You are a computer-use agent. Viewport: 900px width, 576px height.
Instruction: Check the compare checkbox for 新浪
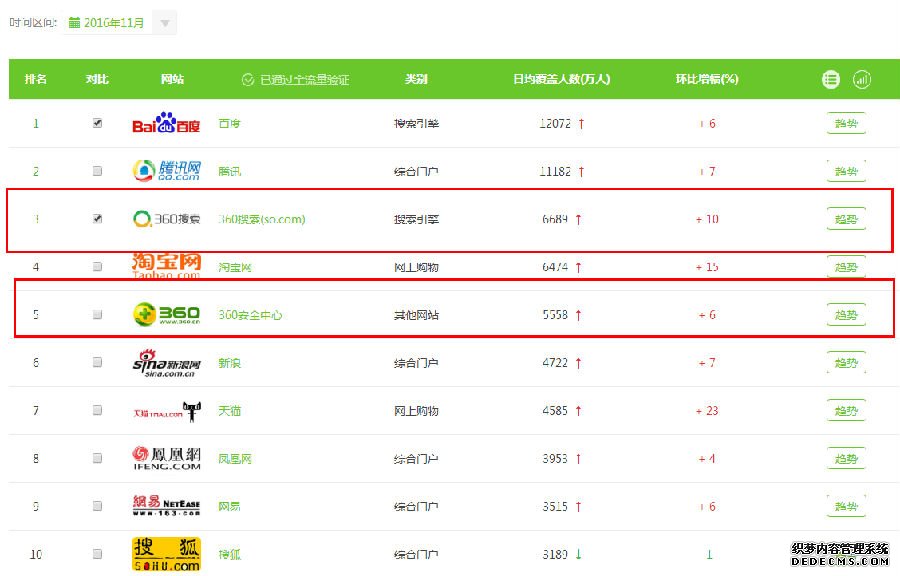pyautogui.click(x=98, y=362)
